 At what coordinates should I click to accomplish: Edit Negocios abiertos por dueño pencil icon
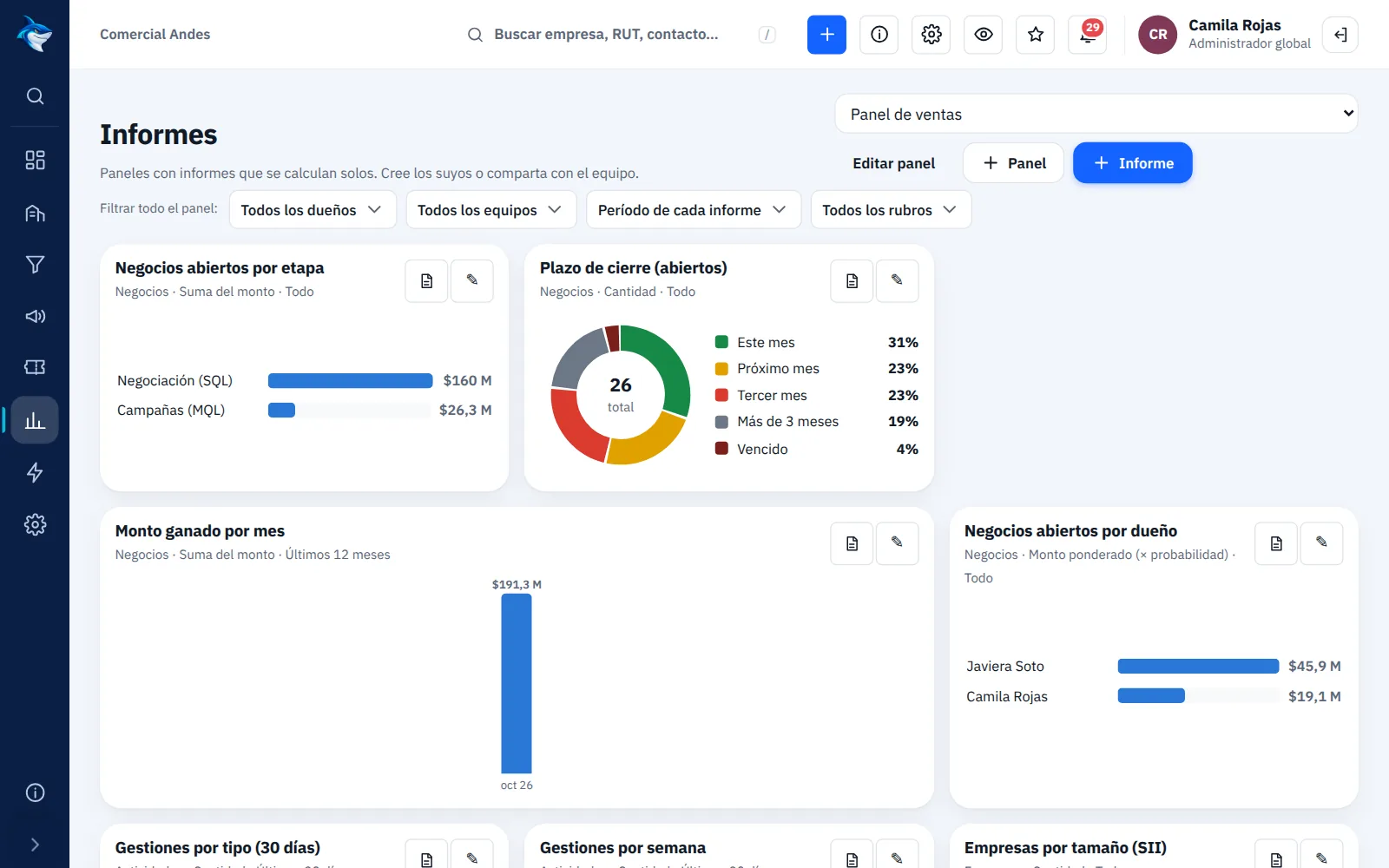(1321, 543)
